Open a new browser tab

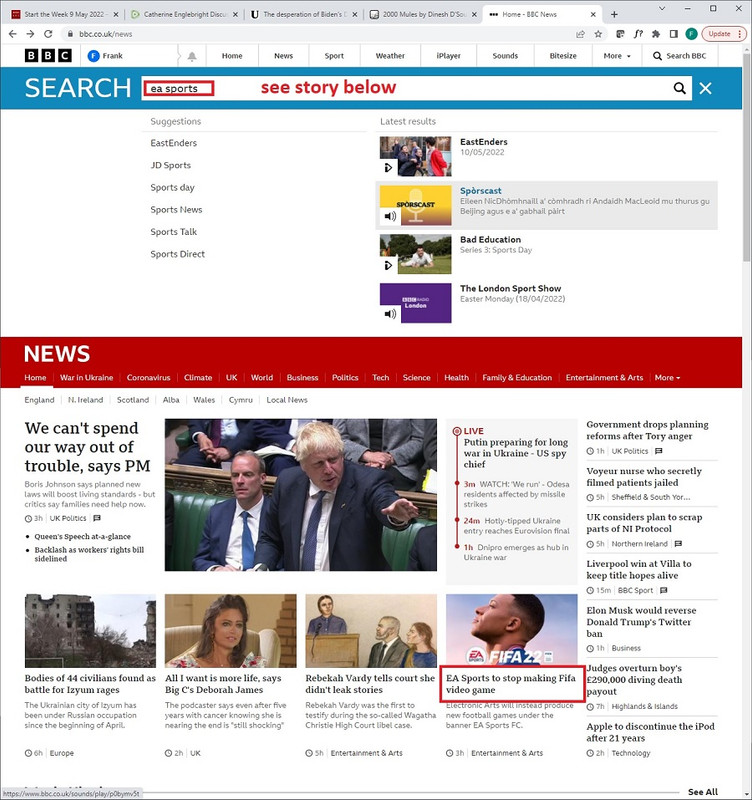[614, 14]
